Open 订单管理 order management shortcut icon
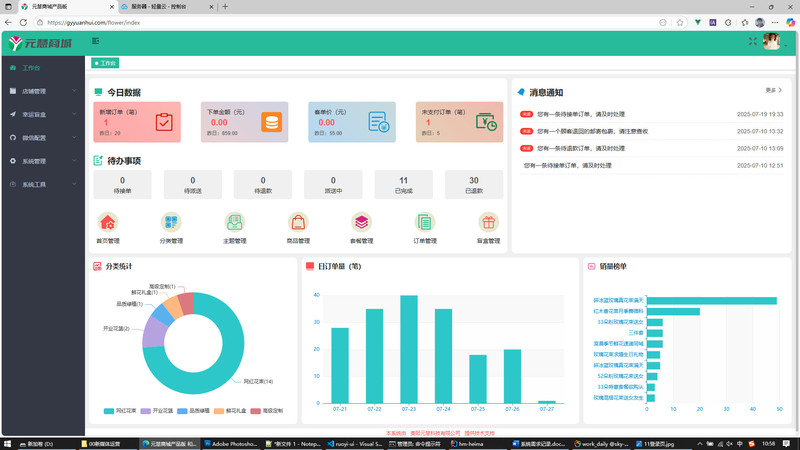The image size is (800, 450). tap(424, 222)
